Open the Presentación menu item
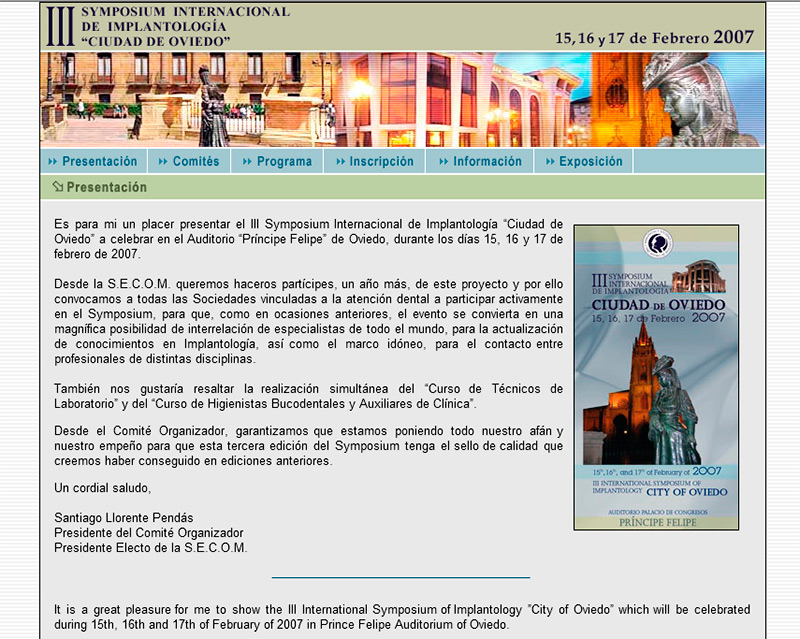This screenshot has height=639, width=800. pos(94,161)
